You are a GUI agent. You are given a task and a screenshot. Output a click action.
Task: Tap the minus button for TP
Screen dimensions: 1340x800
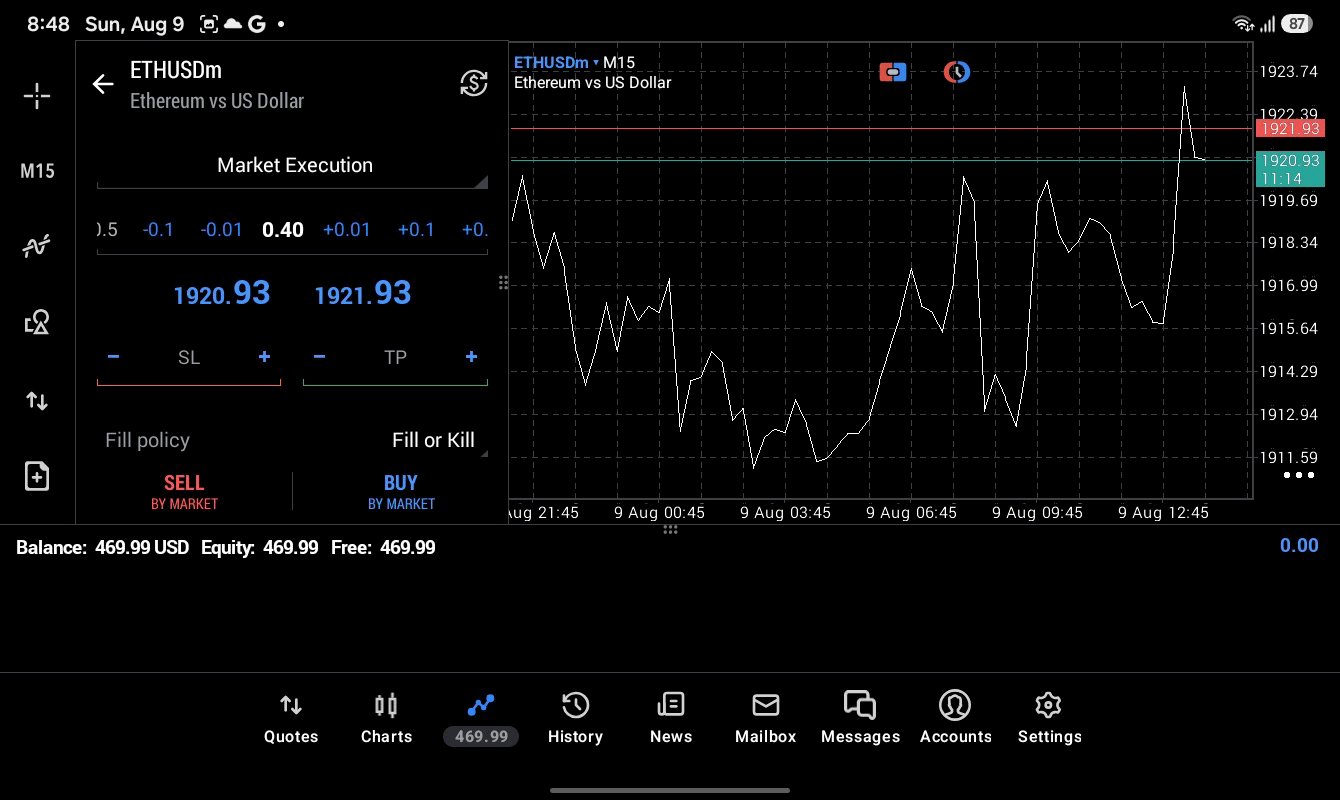coord(319,357)
